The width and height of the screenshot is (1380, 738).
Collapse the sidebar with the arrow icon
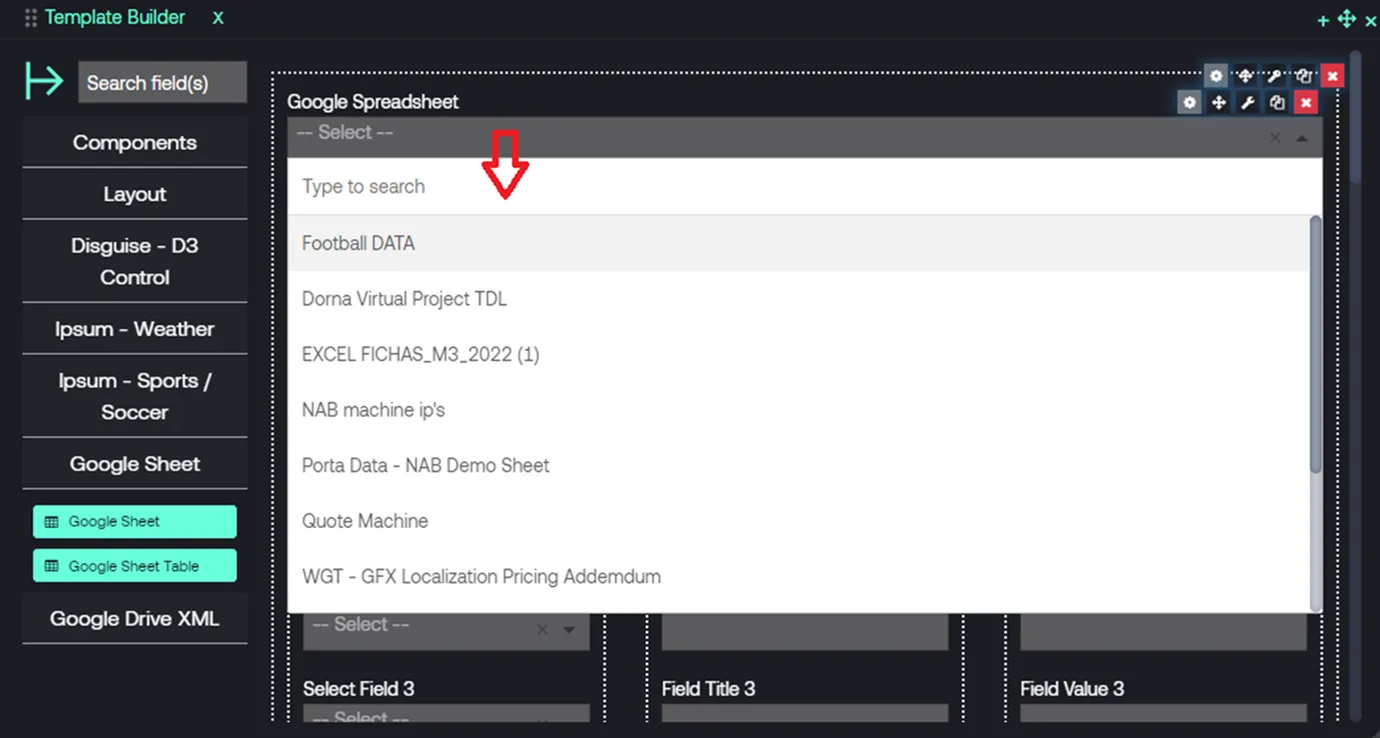pyautogui.click(x=44, y=81)
